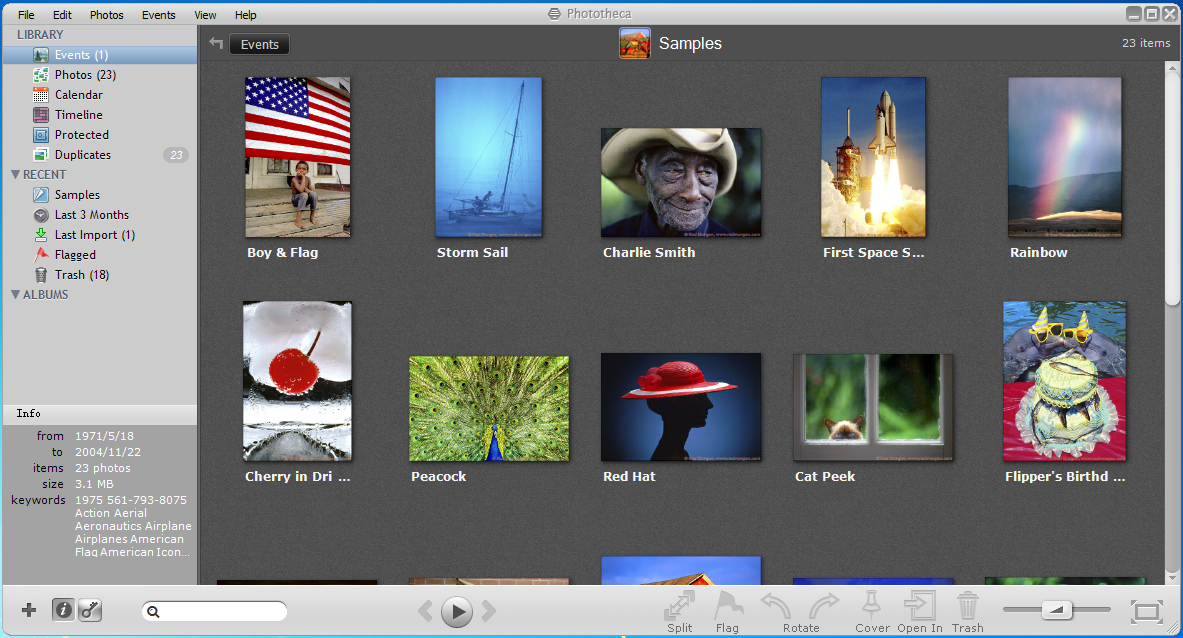Click the Cover pin icon
The width and height of the screenshot is (1183, 638).
pyautogui.click(x=871, y=606)
